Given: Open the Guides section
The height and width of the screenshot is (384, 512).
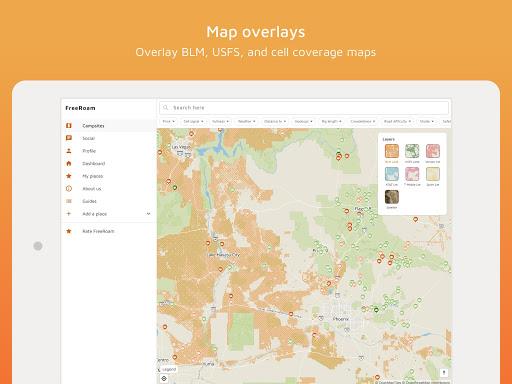Looking at the screenshot, I should tap(108, 201).
